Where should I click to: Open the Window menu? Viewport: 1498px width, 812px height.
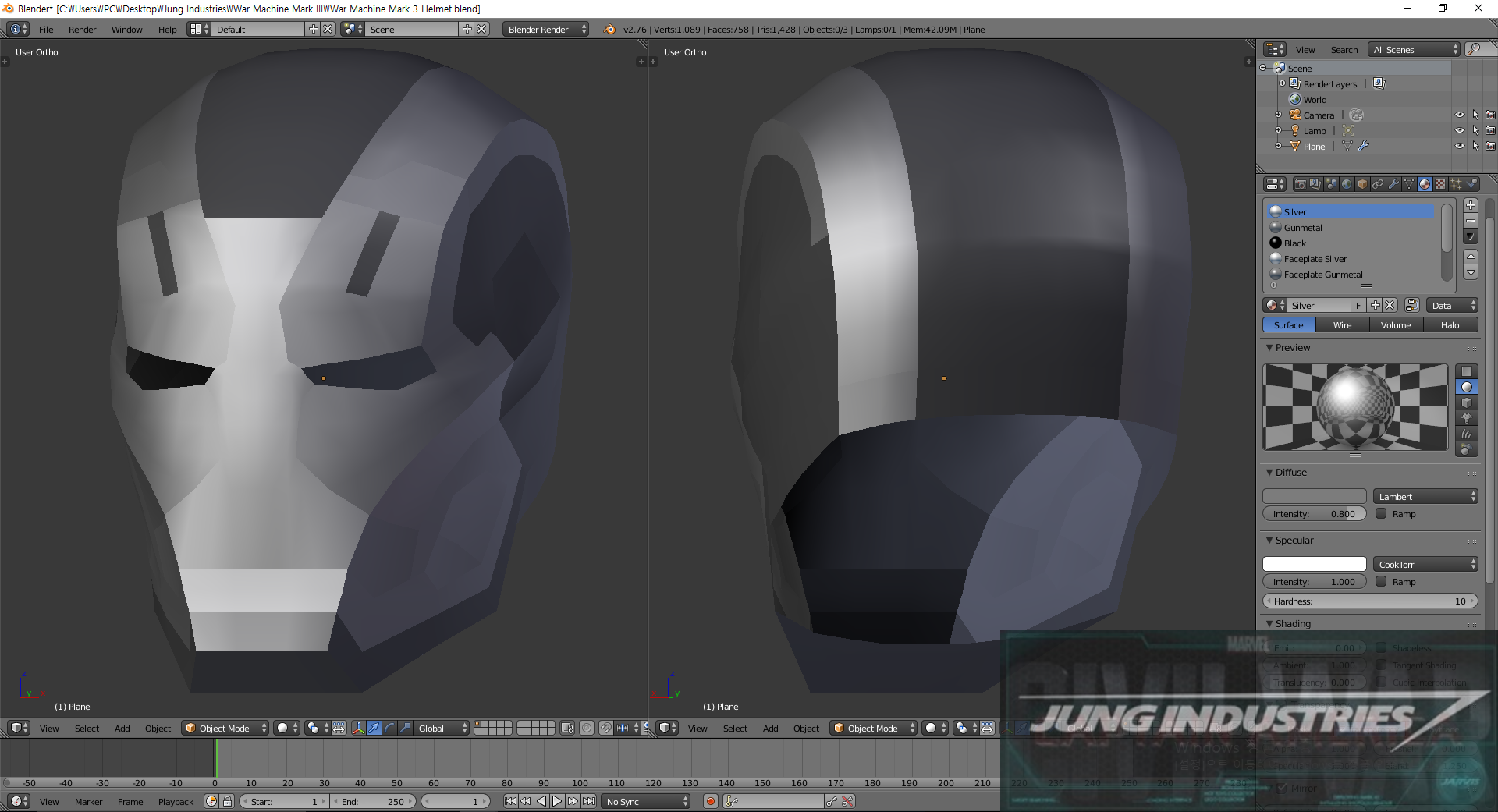tap(126, 29)
